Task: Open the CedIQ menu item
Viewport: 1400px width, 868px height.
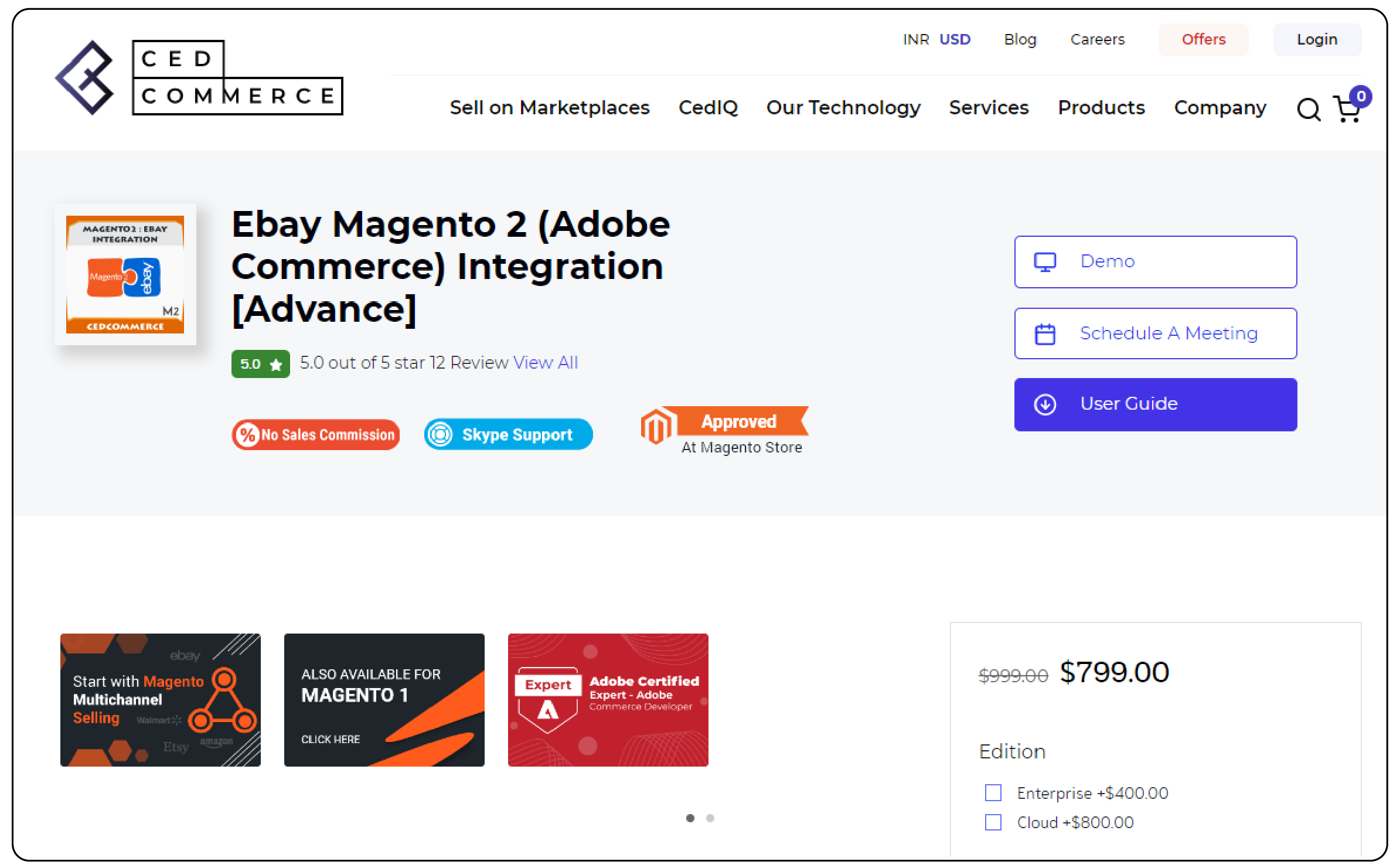Action: coord(708,108)
